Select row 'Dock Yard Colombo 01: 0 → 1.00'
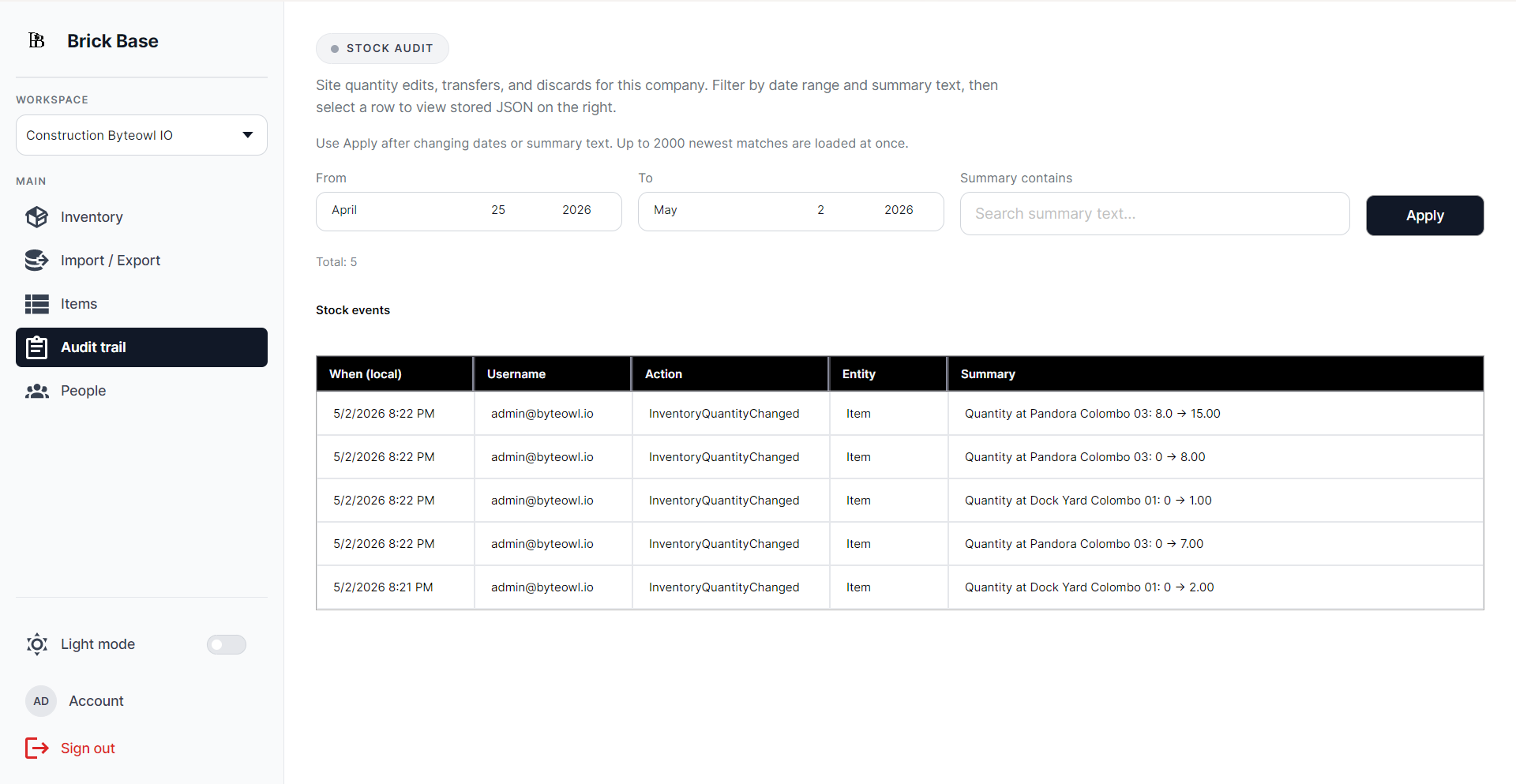 click(900, 501)
